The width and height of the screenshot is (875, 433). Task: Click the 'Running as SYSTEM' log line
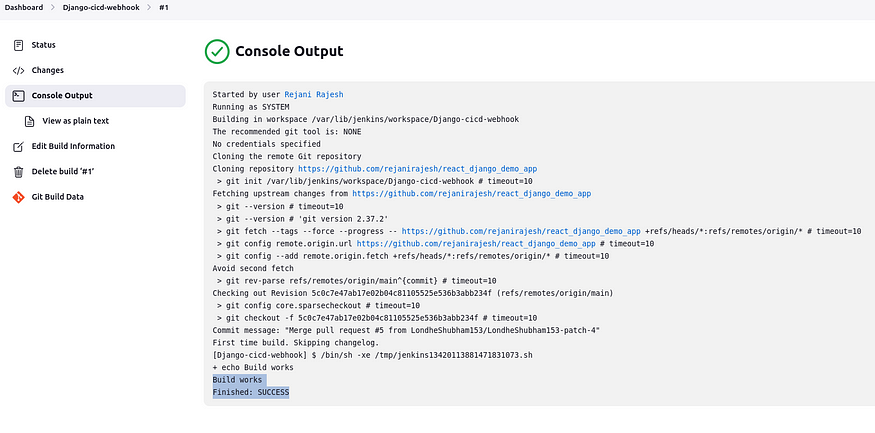pyautogui.click(x=251, y=107)
